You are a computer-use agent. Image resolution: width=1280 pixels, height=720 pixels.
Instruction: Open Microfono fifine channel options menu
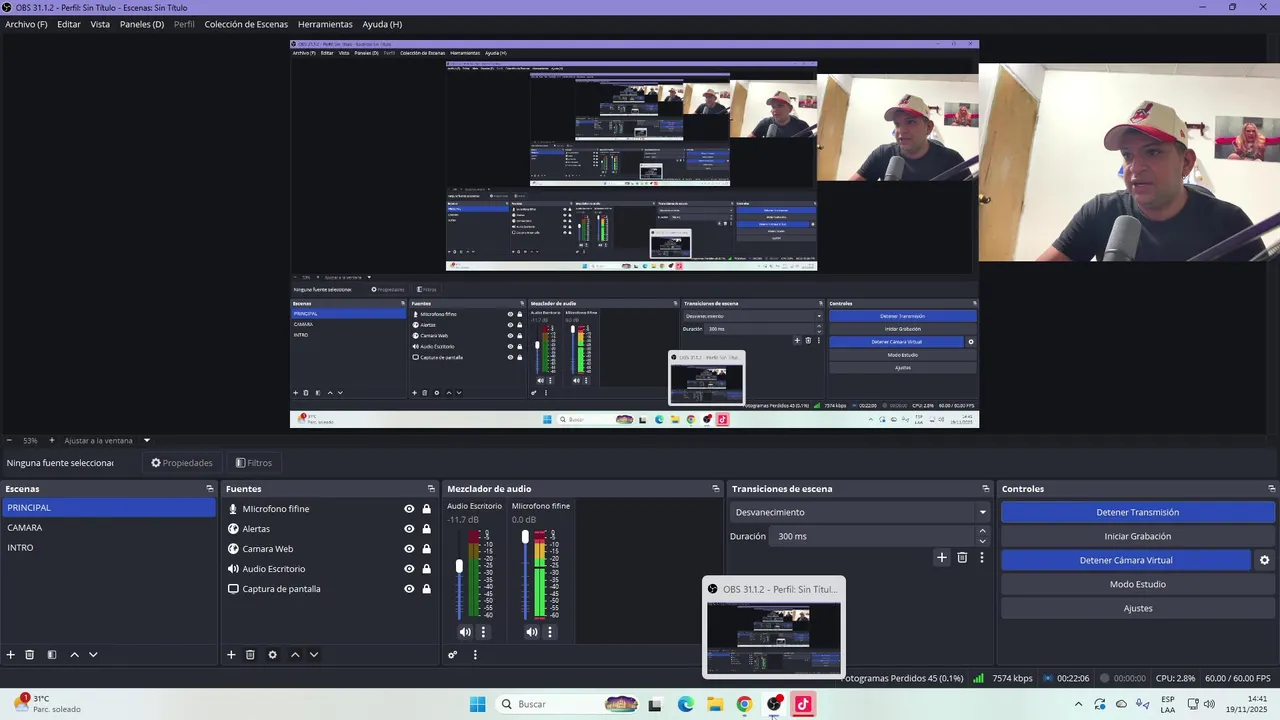(550, 632)
